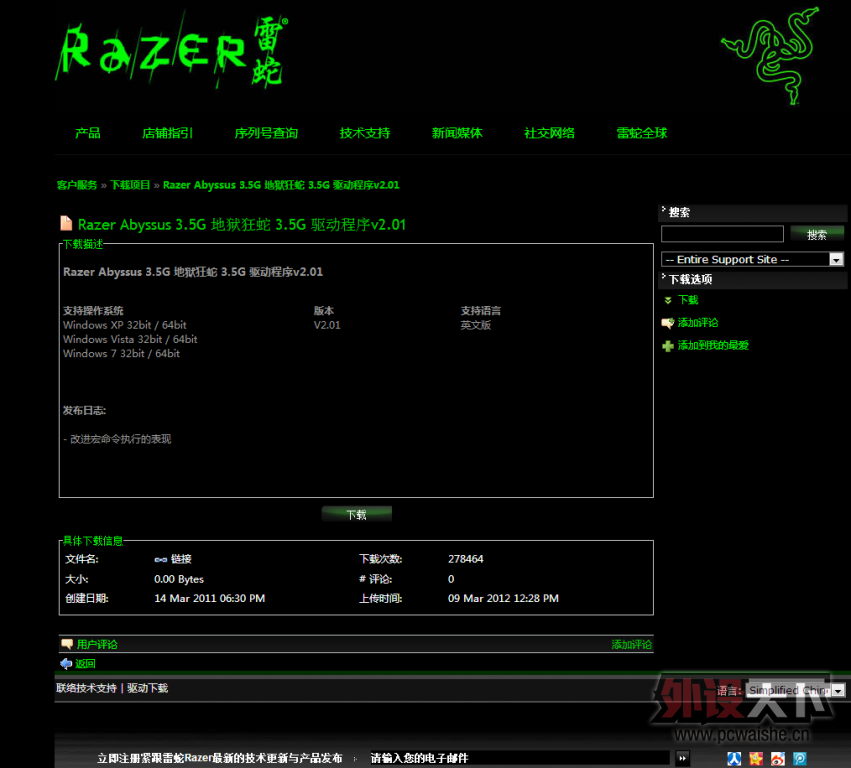Collapse the 搜索 panel arrow
Viewport: 851px width, 768px height.
click(x=664, y=209)
